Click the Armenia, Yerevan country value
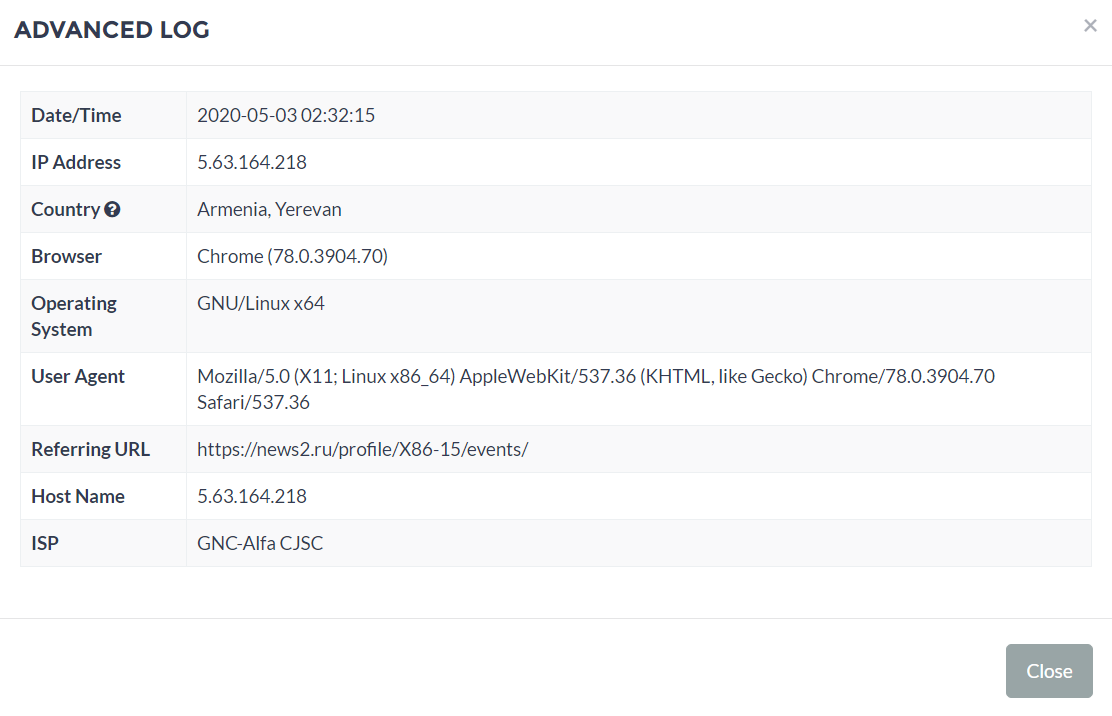1112x716 pixels. pyautogui.click(x=269, y=209)
